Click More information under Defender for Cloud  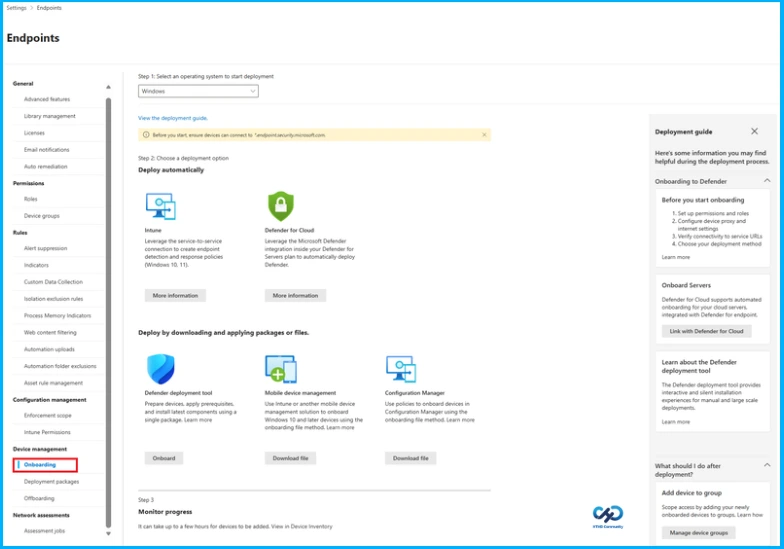295,296
